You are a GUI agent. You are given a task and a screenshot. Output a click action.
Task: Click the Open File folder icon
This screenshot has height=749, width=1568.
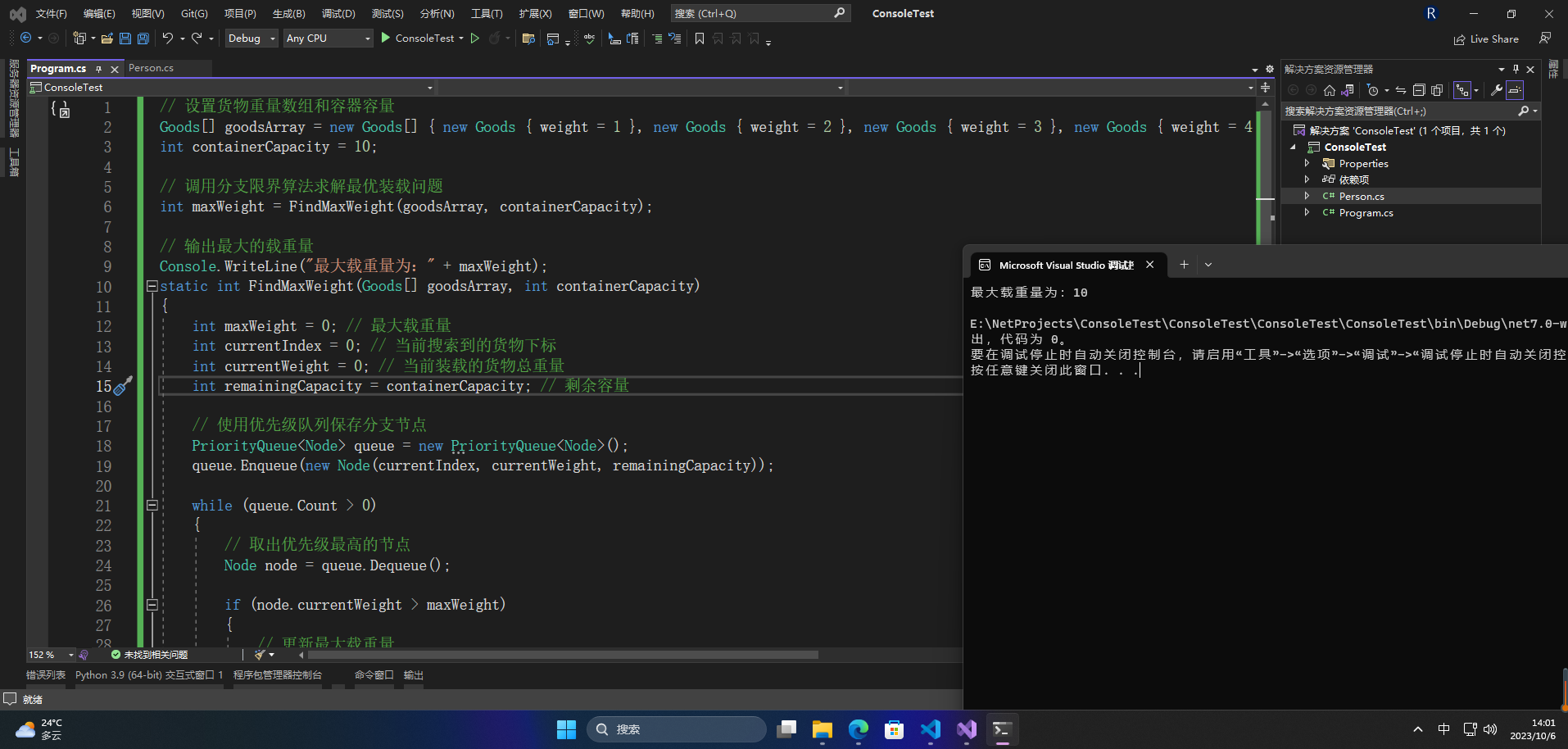[107, 39]
